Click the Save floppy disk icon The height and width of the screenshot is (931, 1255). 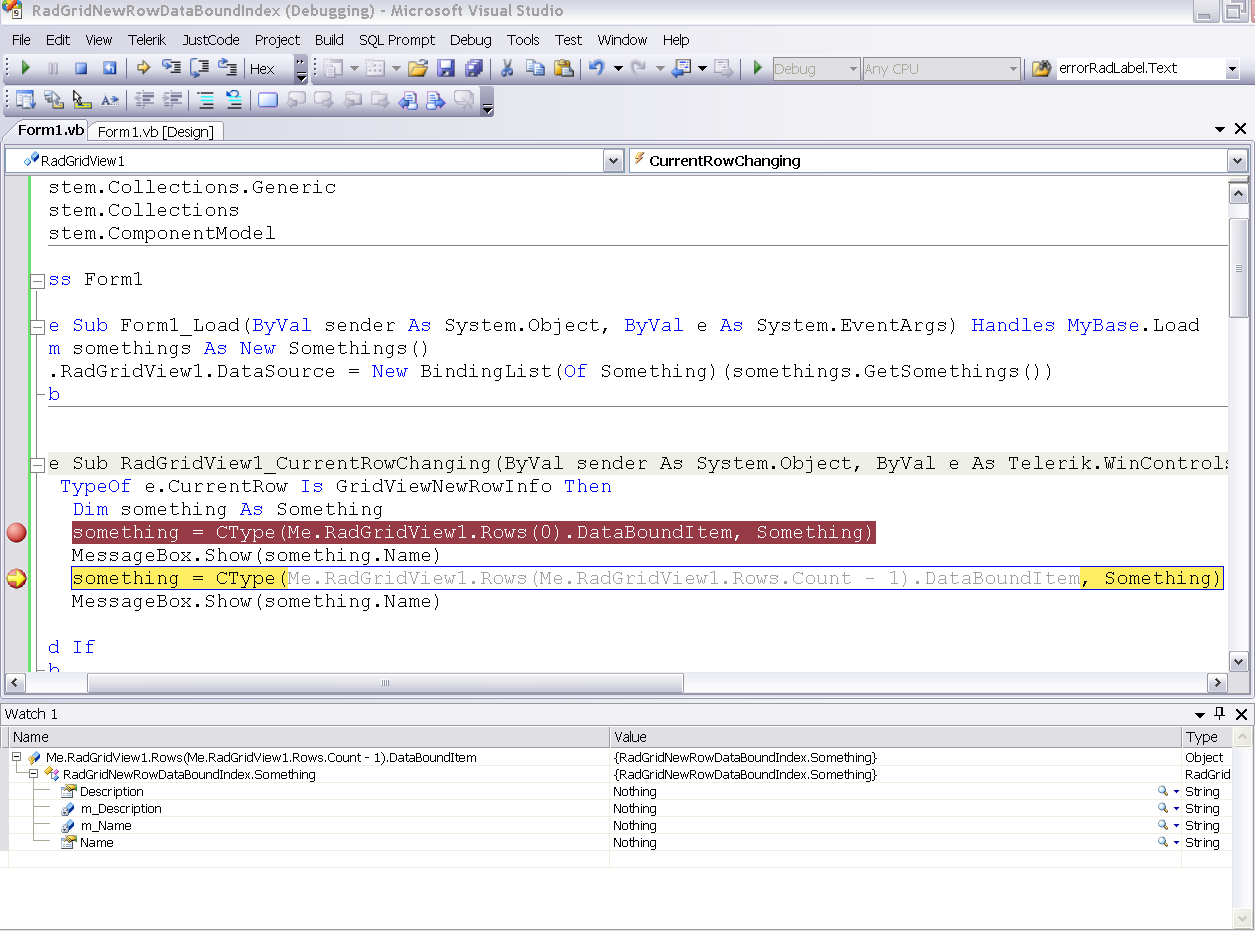coord(446,68)
